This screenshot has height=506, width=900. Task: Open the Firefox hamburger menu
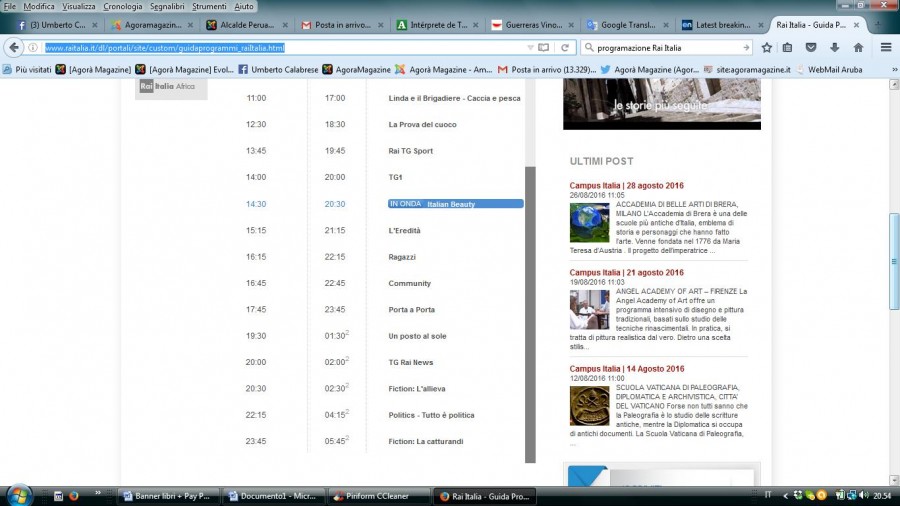[x=886, y=48]
